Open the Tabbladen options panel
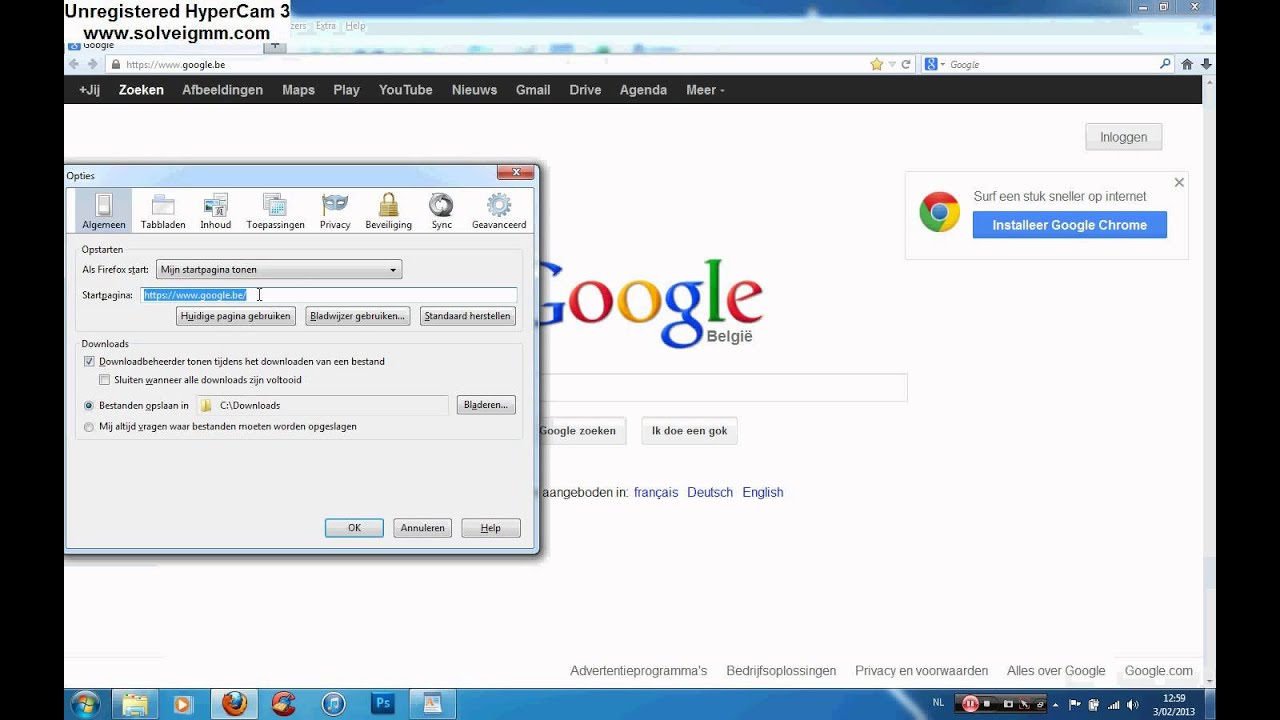 (x=163, y=211)
